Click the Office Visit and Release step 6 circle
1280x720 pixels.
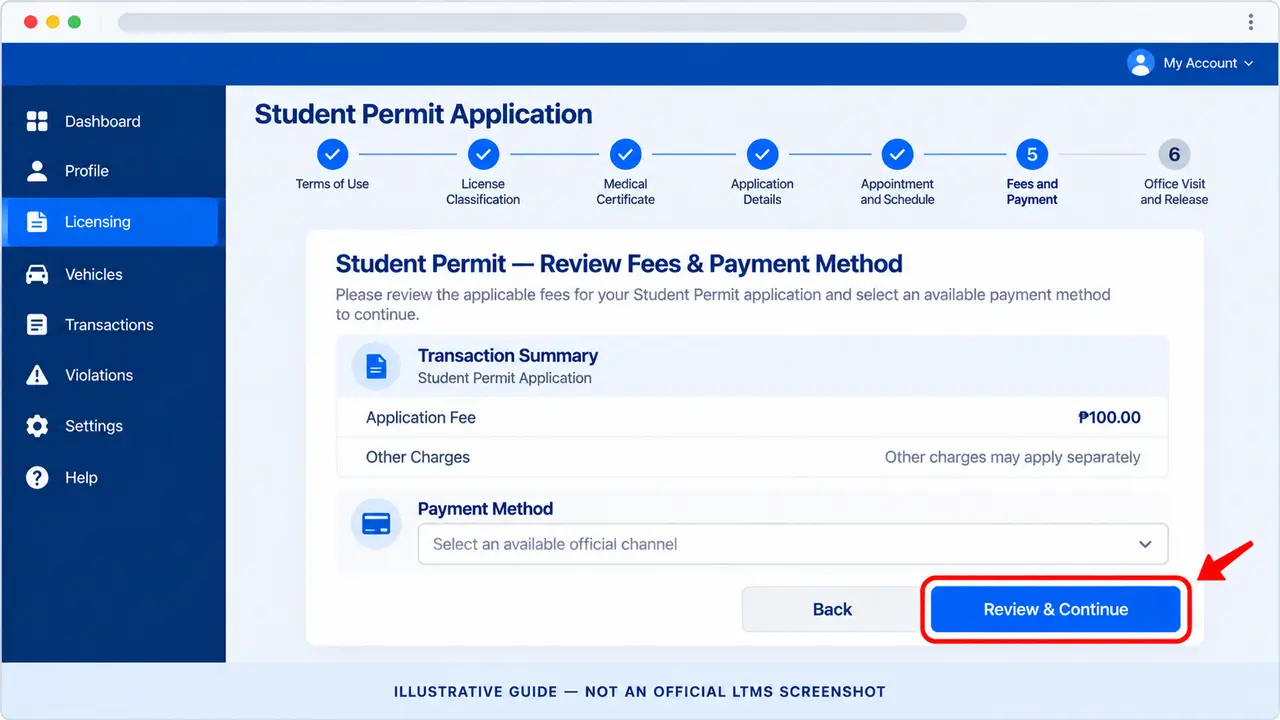(1174, 154)
